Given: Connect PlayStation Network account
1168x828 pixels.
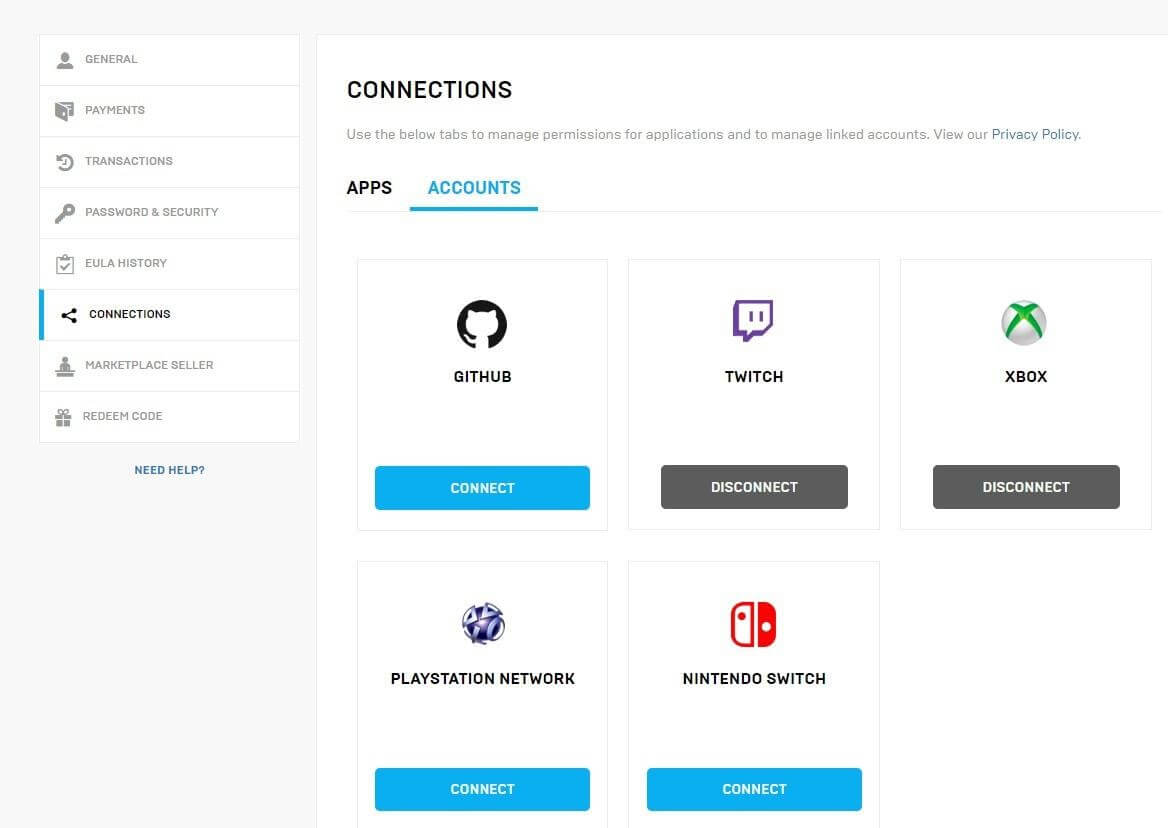Looking at the screenshot, I should [482, 789].
